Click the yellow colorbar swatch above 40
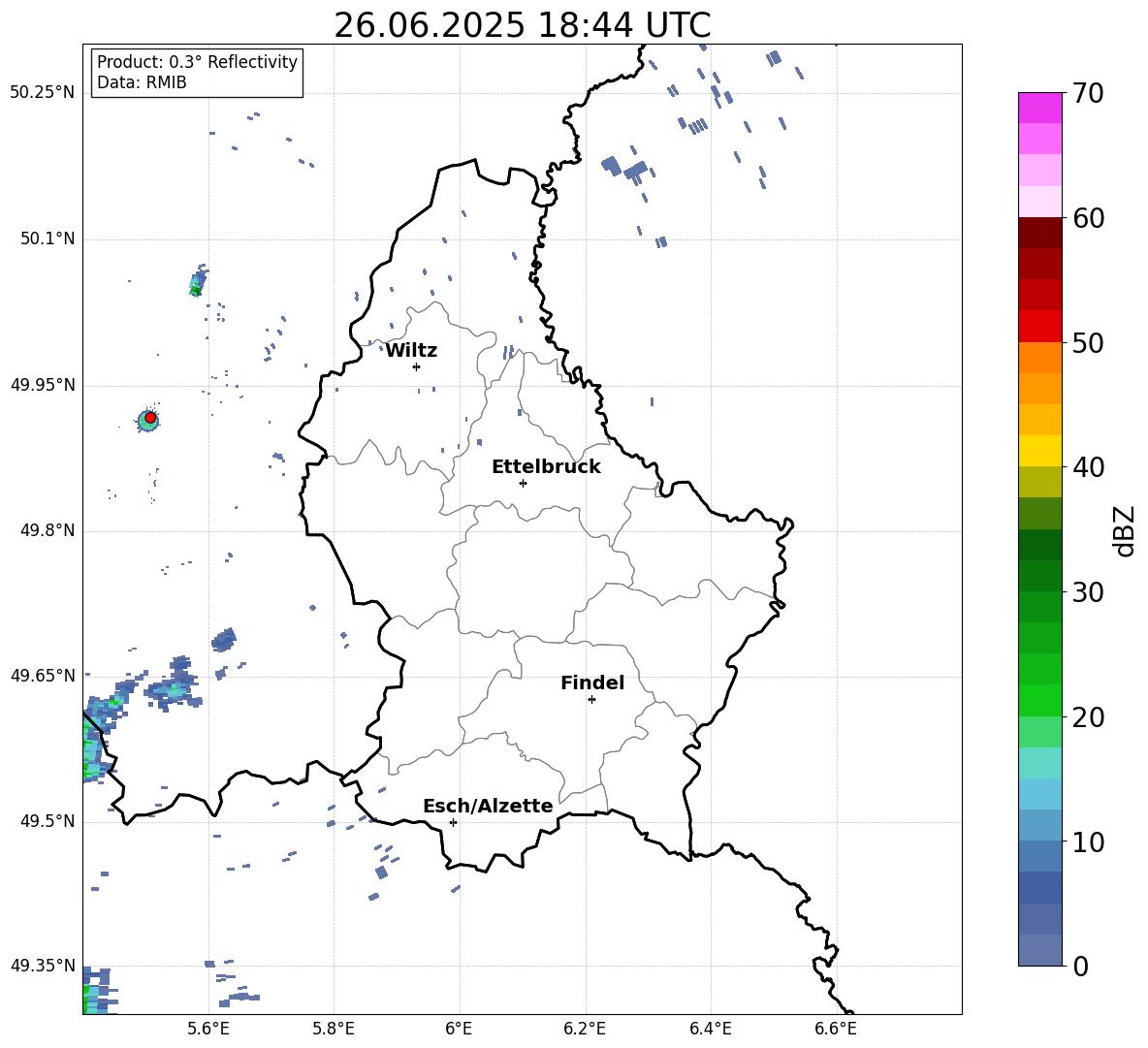The width and height of the screenshot is (1148, 1048). point(1039,451)
